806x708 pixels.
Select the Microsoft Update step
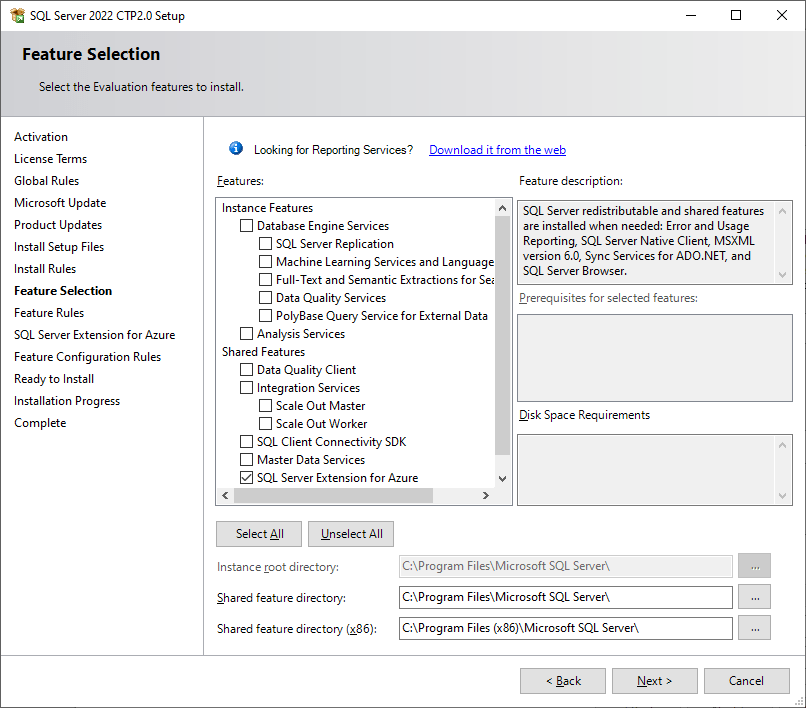click(x=60, y=203)
